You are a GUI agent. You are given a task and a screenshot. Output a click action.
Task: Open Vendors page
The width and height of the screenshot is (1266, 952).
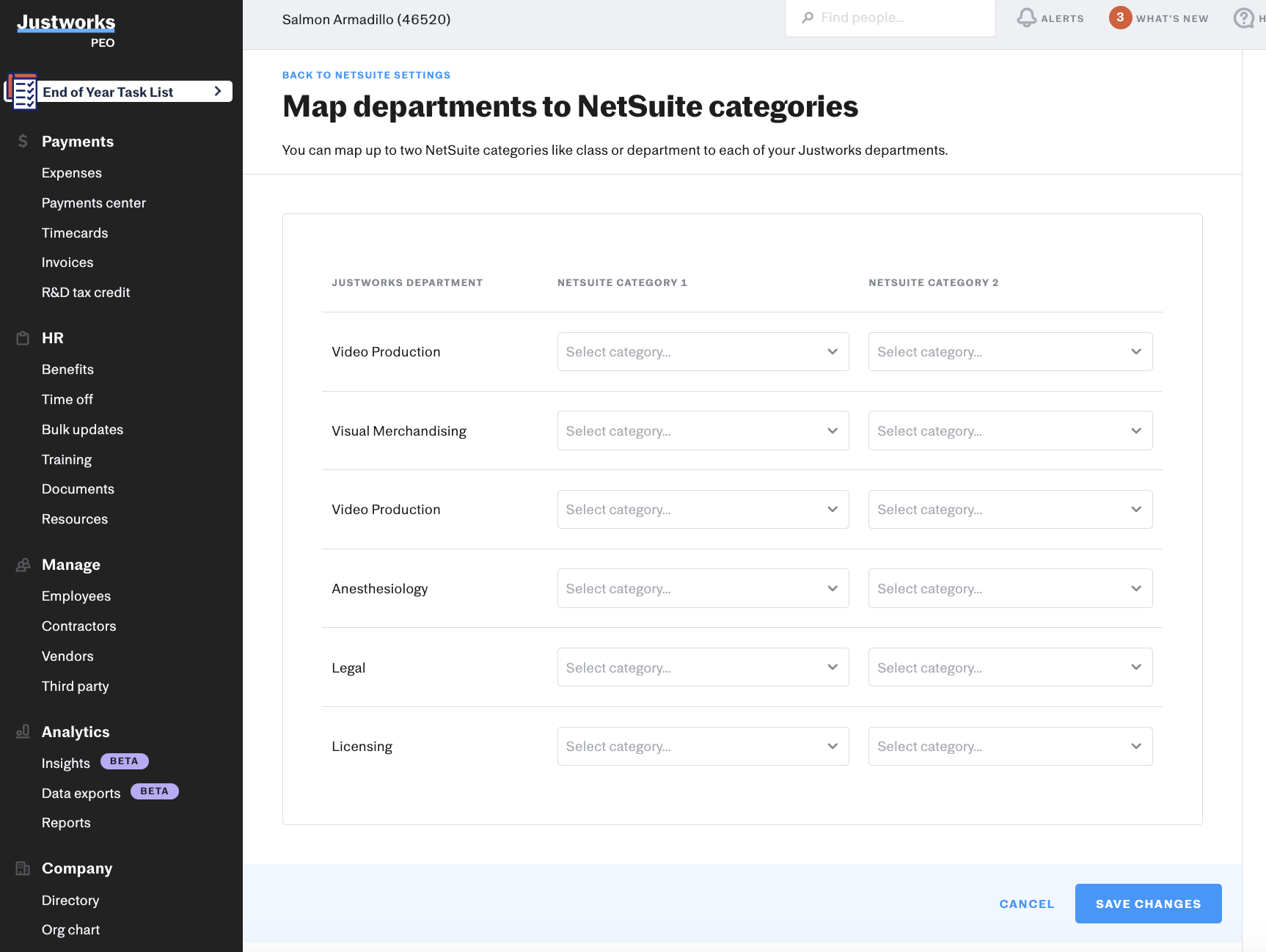(67, 656)
